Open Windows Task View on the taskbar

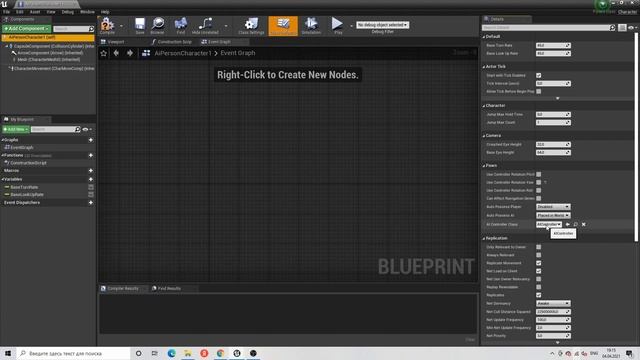pos(155,353)
